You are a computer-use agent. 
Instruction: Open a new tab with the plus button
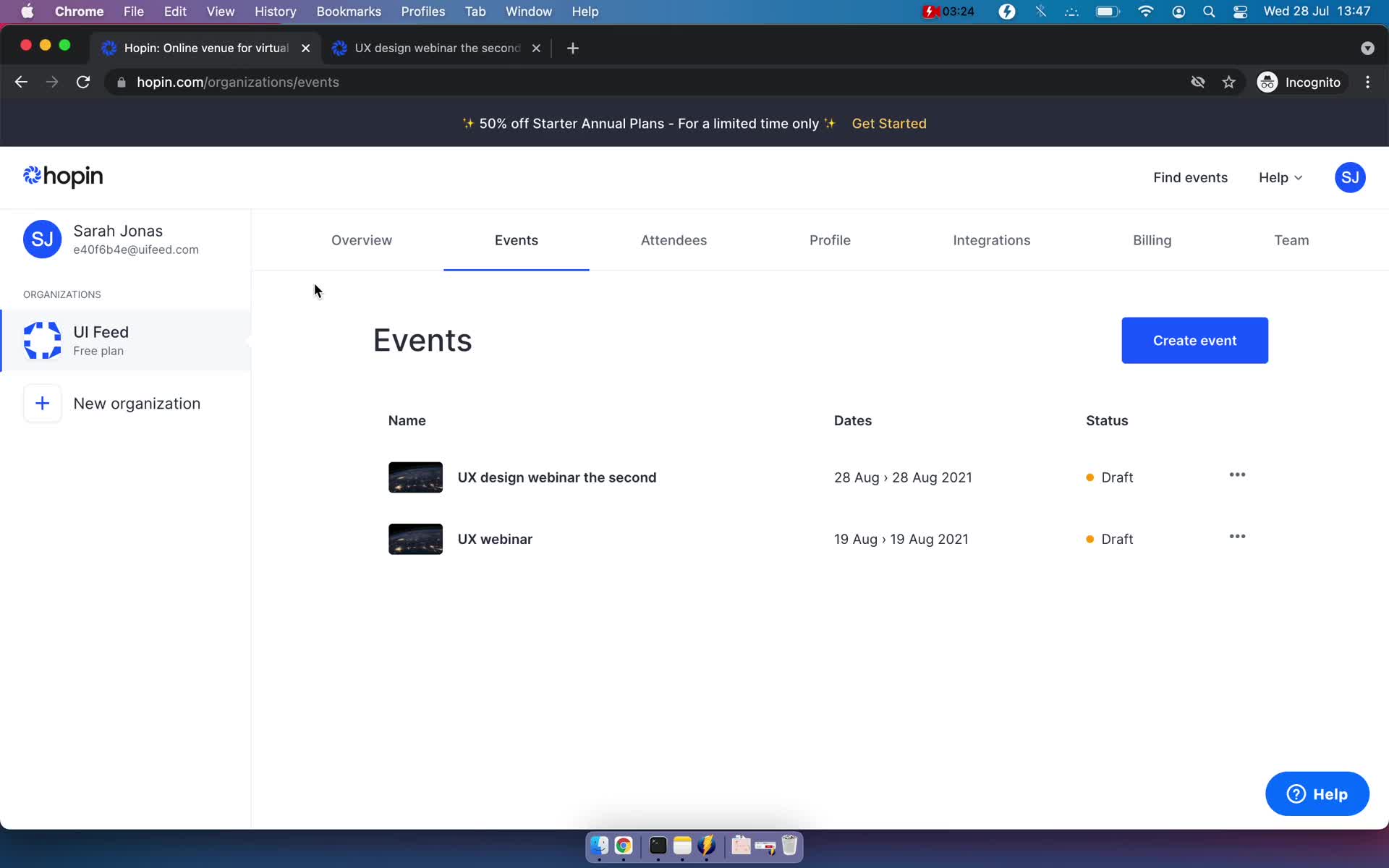[x=573, y=48]
